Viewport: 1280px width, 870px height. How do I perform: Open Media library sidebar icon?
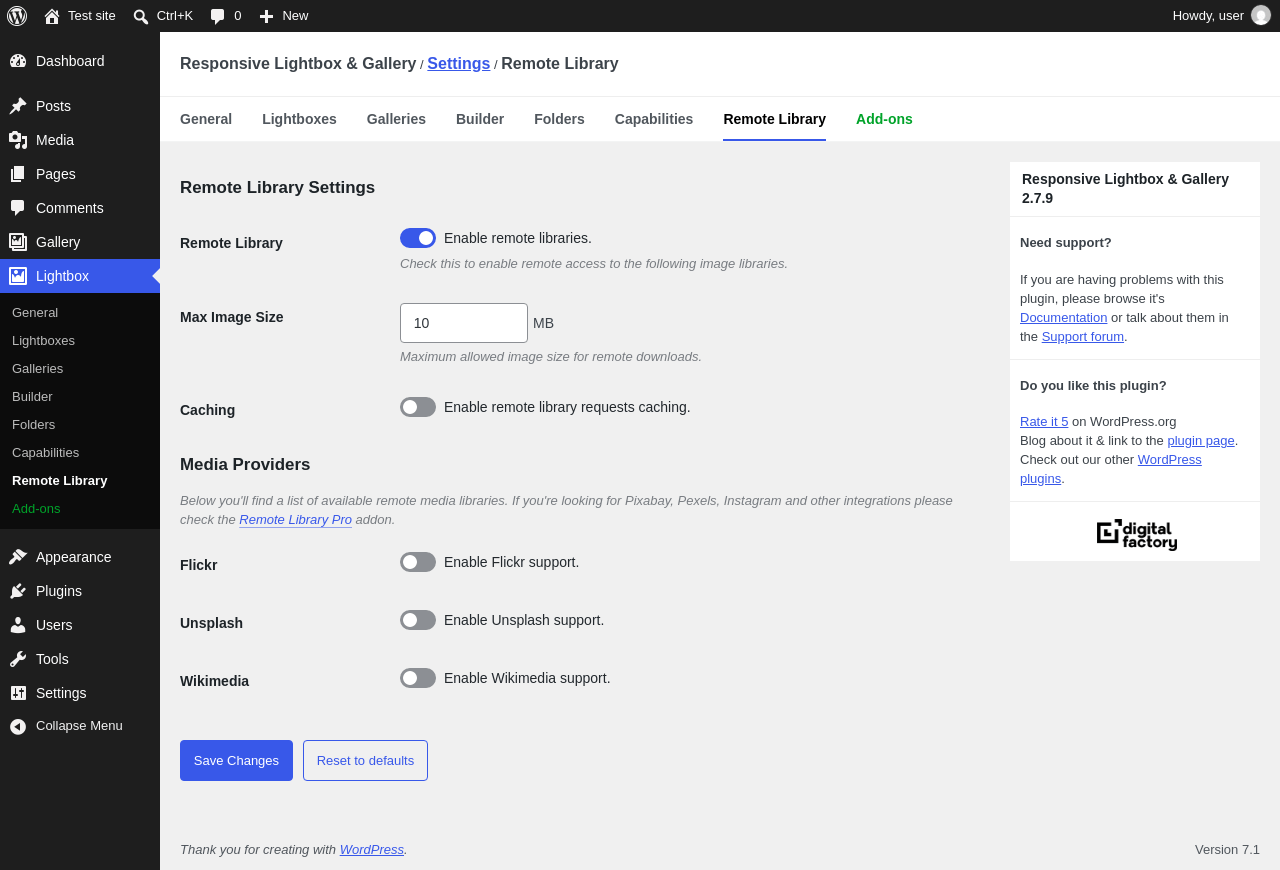(x=18, y=140)
